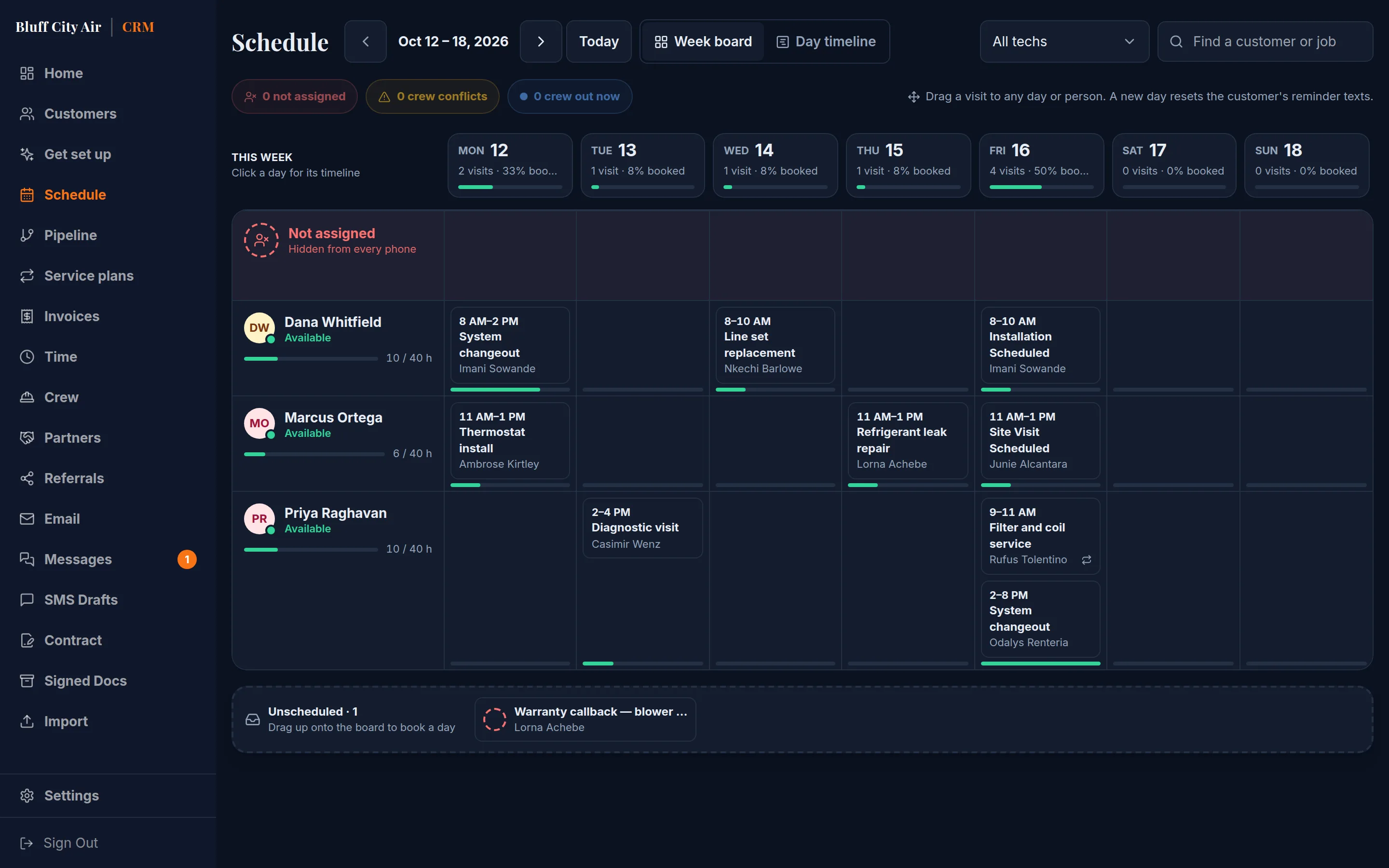Open the Refrigerant leak repair visit
1389x868 pixels.
908,440
